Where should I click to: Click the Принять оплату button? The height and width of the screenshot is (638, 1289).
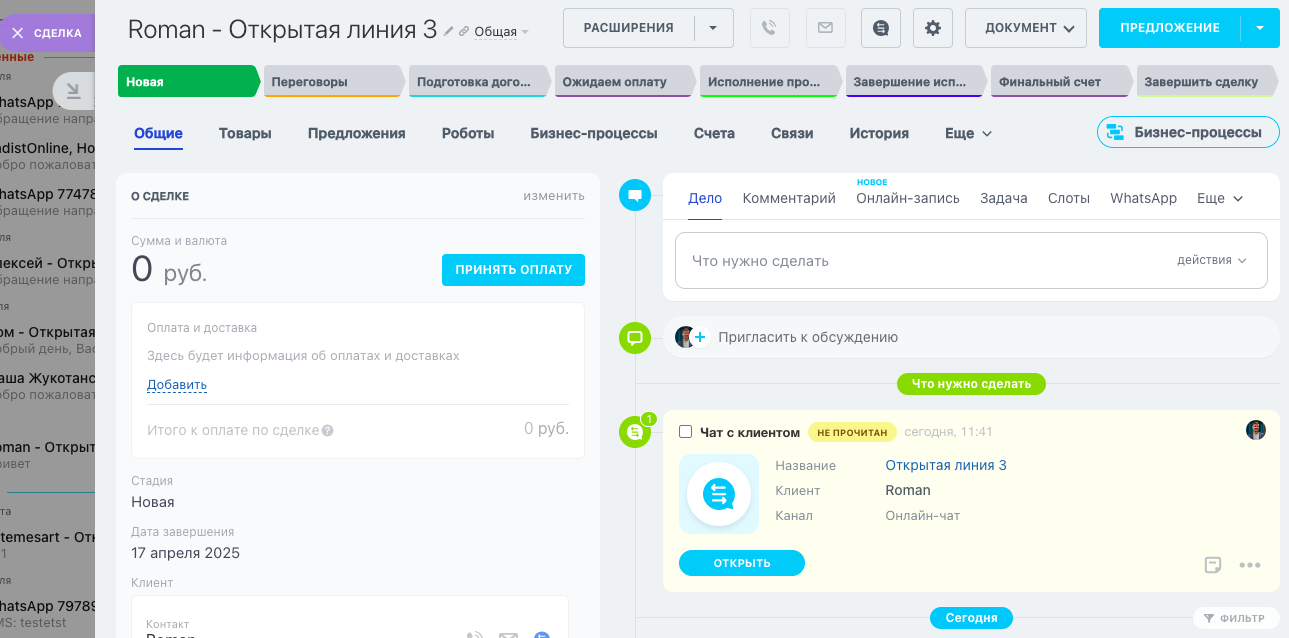513,270
